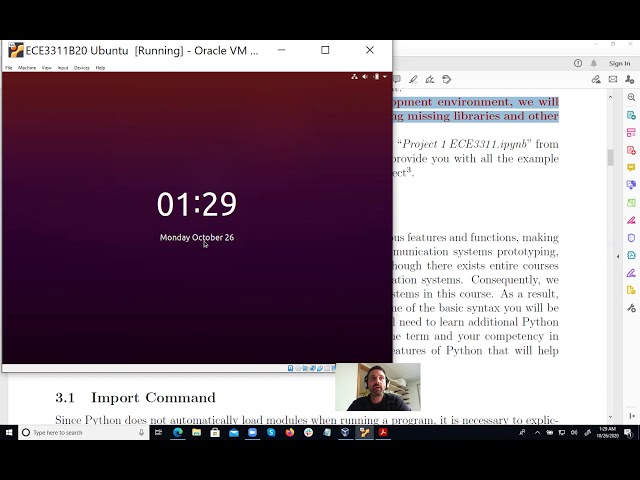
Task: Open the Machine menu in VirtualBox
Action: pos(27,68)
